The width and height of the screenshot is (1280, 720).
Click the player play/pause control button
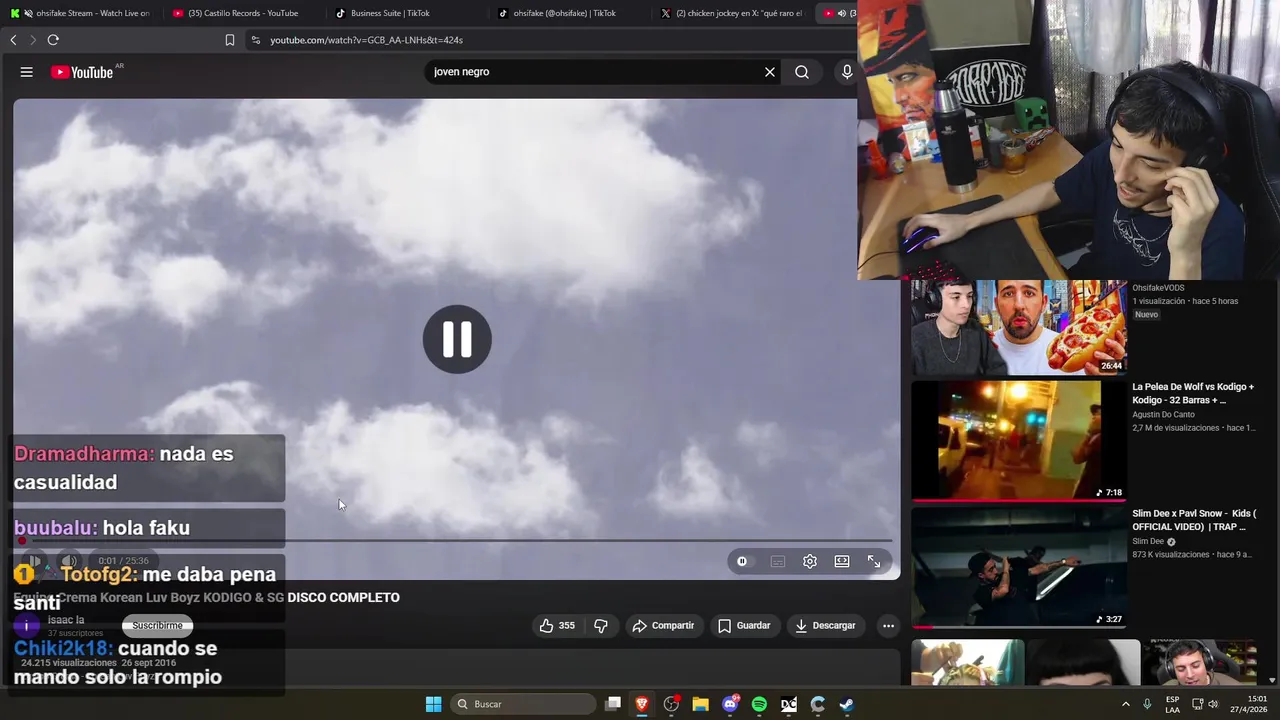pyautogui.click(x=33, y=561)
